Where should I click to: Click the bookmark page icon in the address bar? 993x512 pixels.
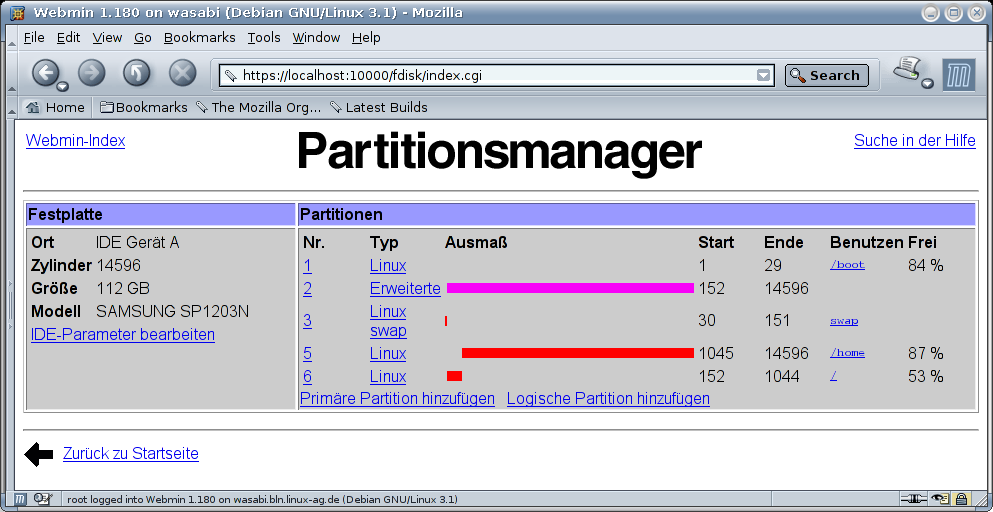(x=231, y=75)
